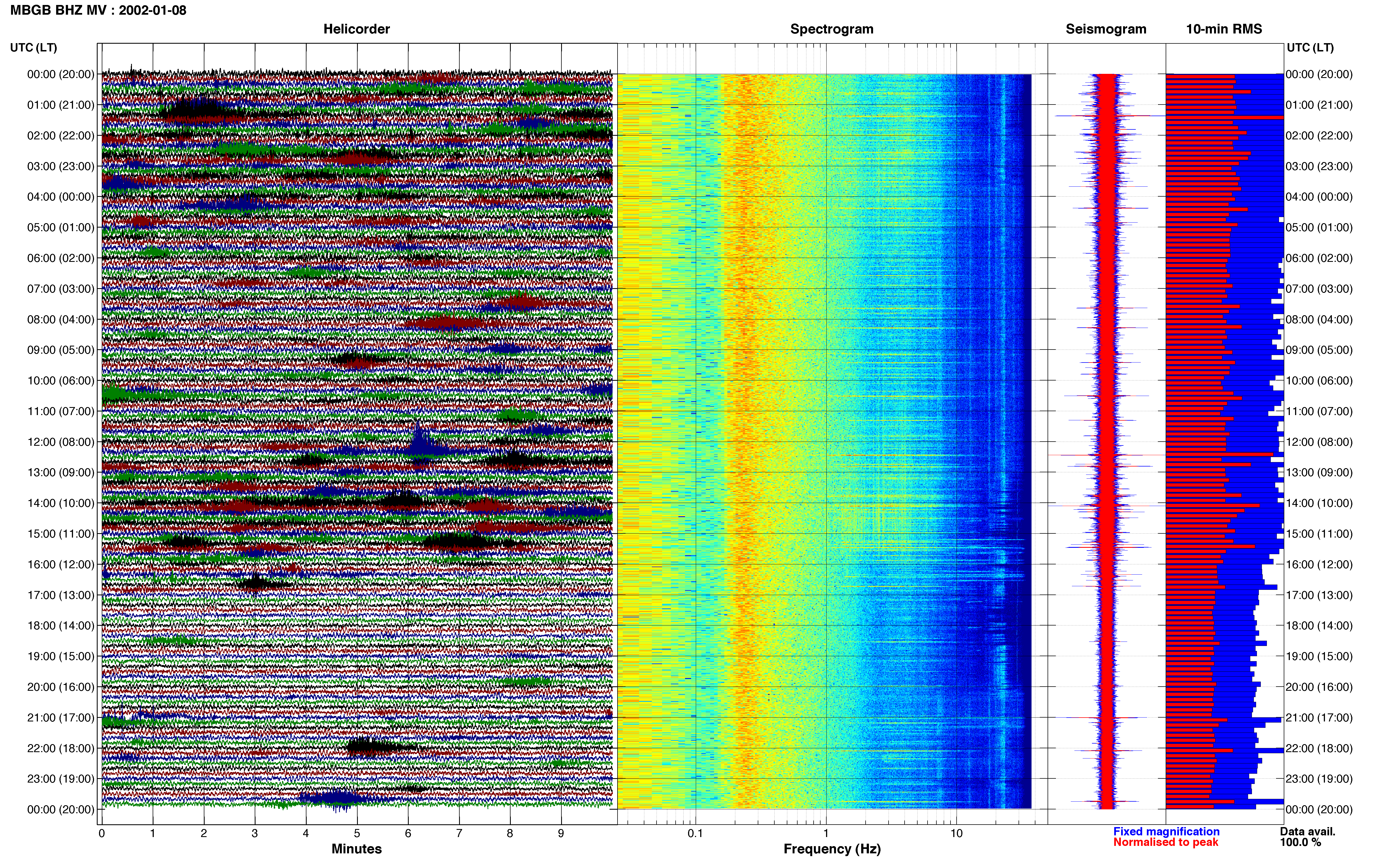Click the left '07:00 (03:00)' time label
The image size is (1388, 868).
[x=61, y=288]
